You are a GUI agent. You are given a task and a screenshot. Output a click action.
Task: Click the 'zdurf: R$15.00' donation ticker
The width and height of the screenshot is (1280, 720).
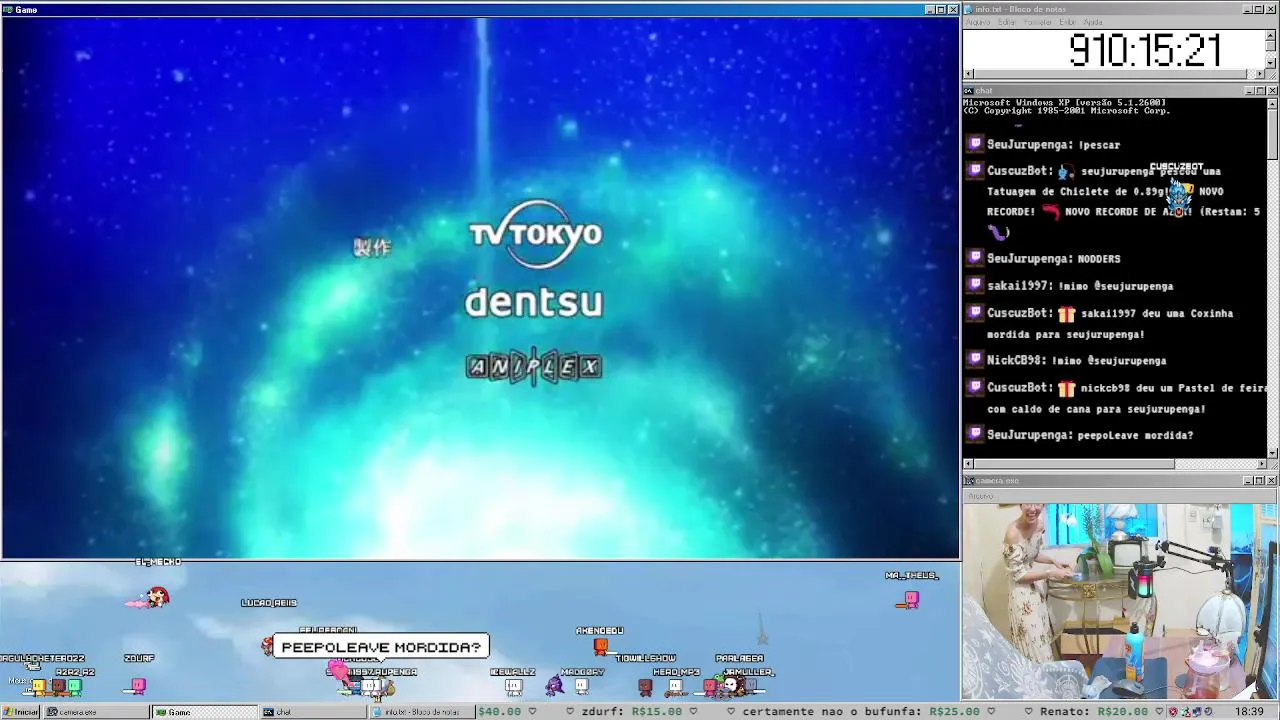click(x=630, y=712)
